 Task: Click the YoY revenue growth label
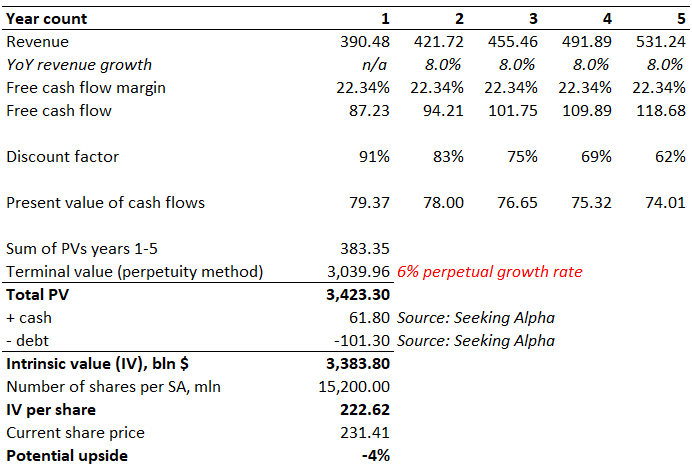click(x=79, y=65)
